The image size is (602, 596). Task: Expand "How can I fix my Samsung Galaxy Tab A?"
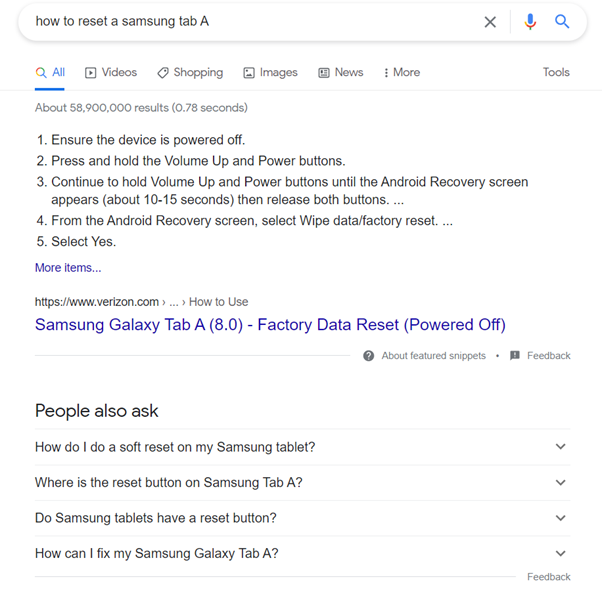coord(561,554)
